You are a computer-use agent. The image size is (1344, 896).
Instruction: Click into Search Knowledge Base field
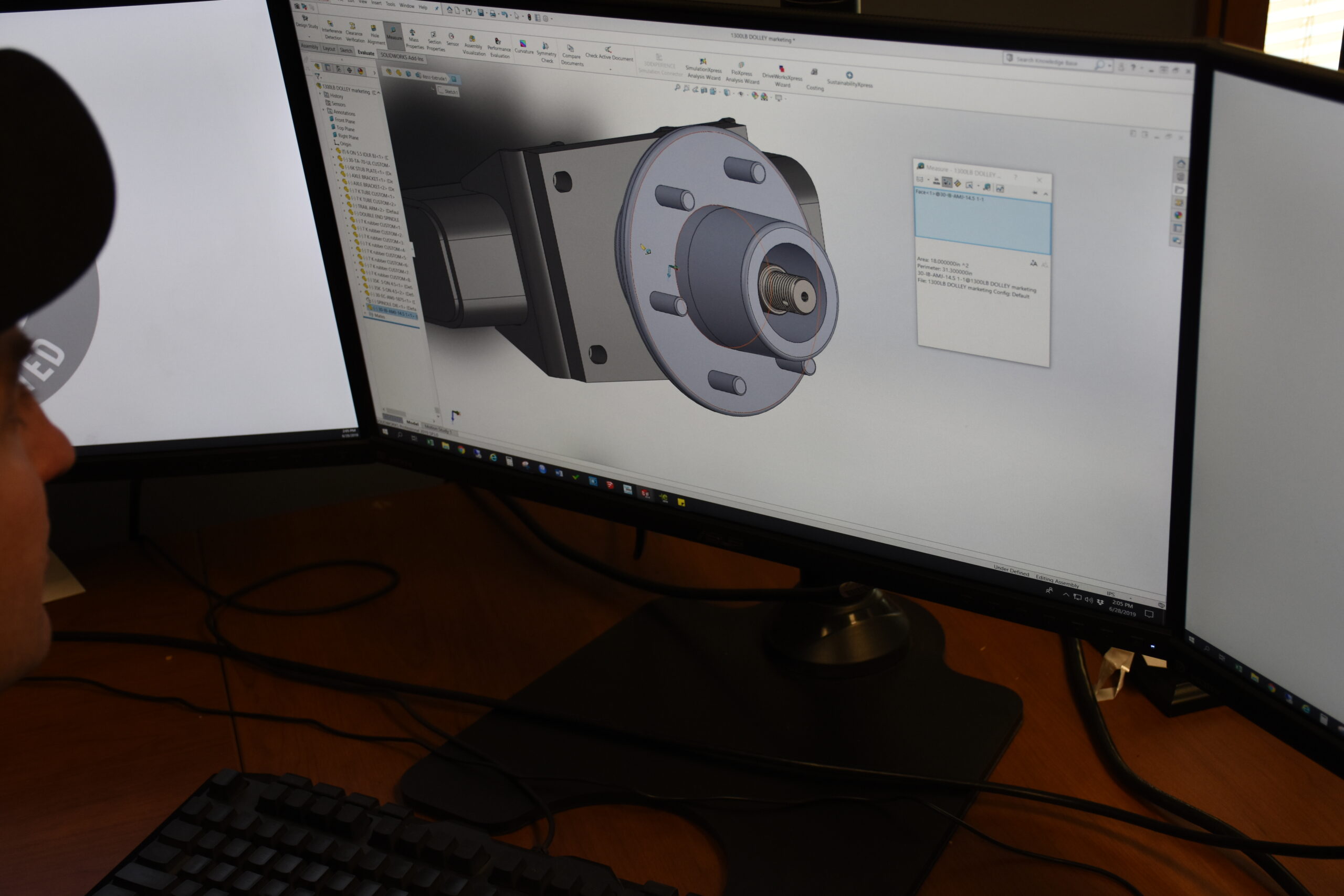pyautogui.click(x=1057, y=62)
